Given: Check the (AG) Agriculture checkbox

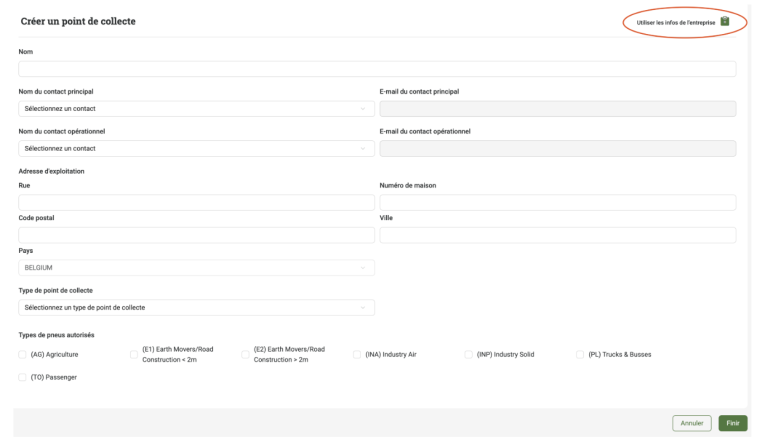Looking at the screenshot, I should [x=22, y=355].
